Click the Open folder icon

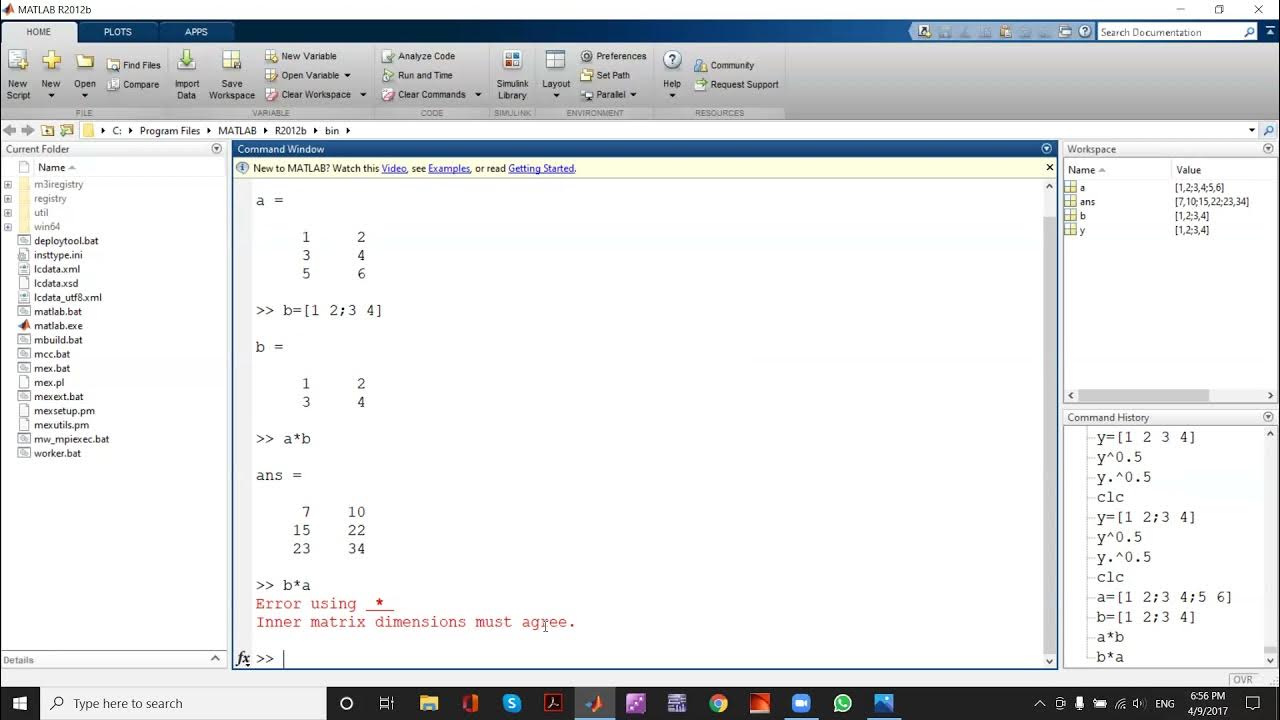click(85, 62)
